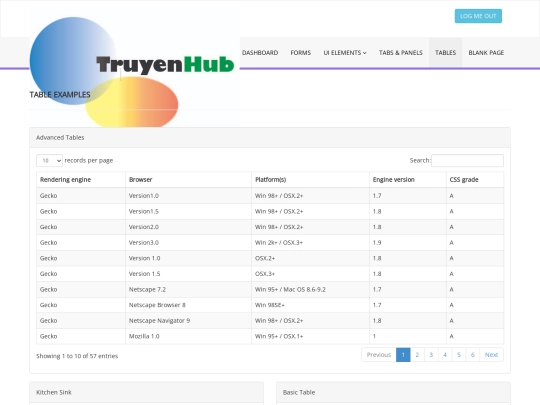The height and width of the screenshot is (405, 540).
Task: Click the Previous pagination button
Action: (x=378, y=355)
